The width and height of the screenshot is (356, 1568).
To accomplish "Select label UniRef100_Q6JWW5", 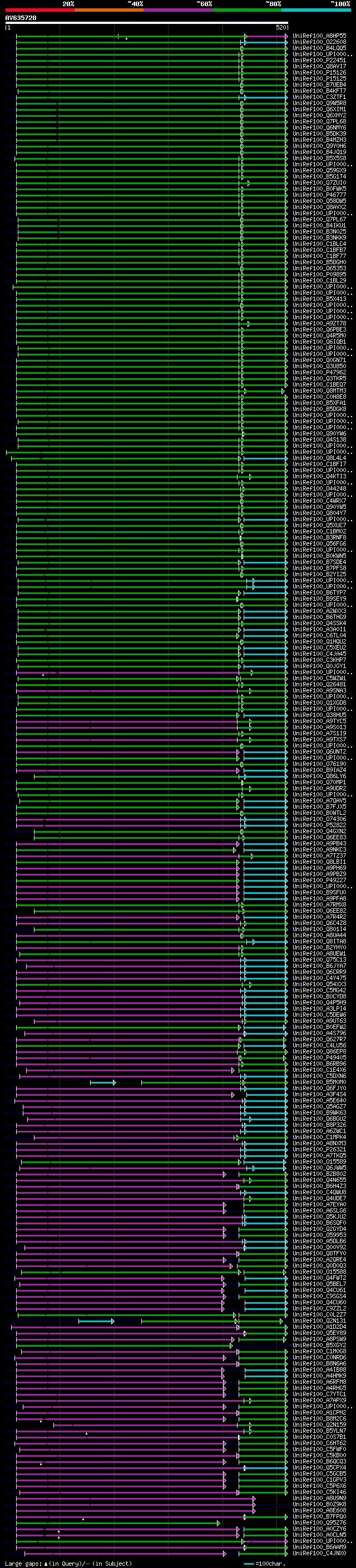I will coord(319,1168).
